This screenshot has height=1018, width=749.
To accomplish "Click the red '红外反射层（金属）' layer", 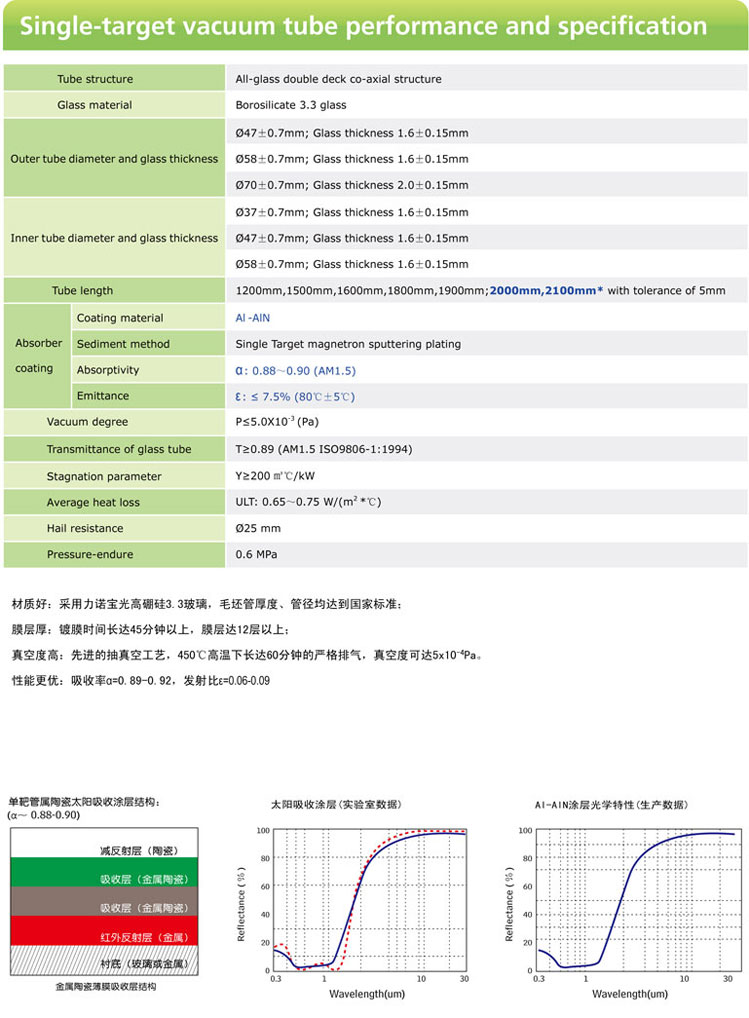I will pyautogui.click(x=104, y=930).
